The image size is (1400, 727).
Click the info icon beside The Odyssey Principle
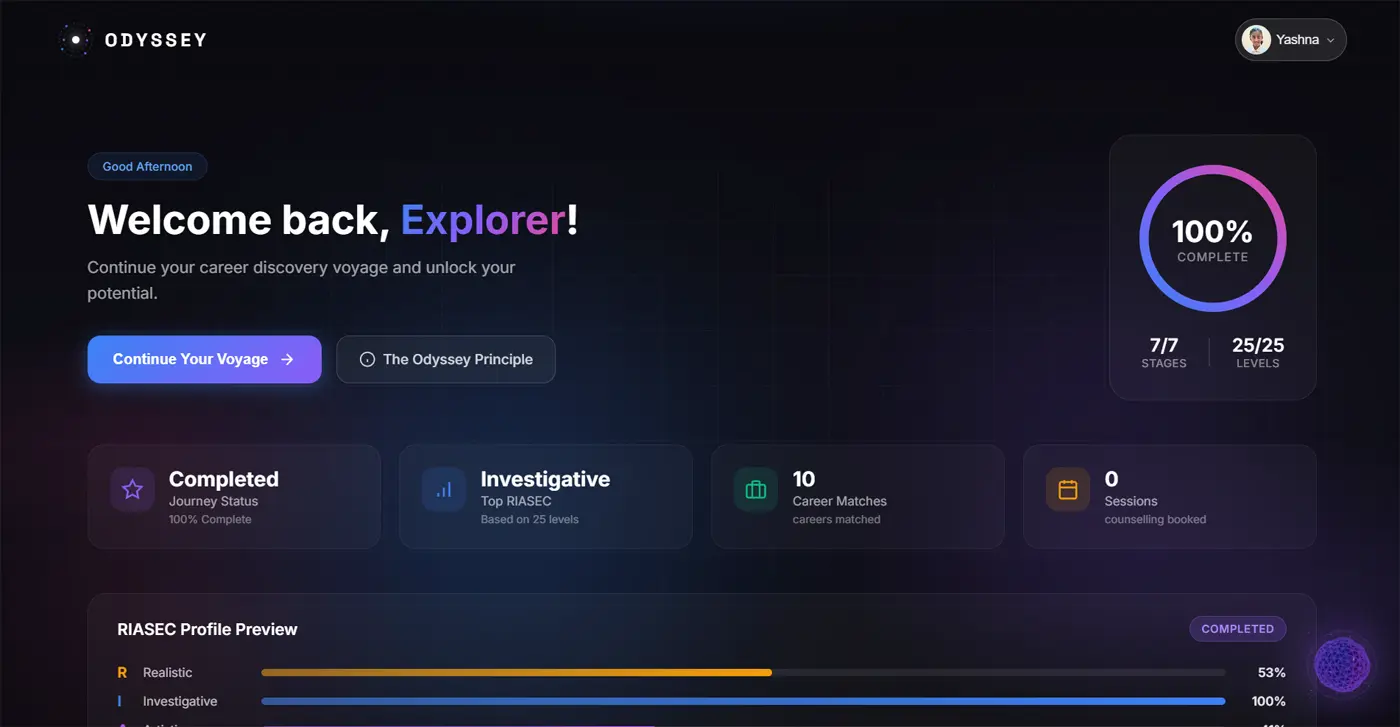(367, 360)
